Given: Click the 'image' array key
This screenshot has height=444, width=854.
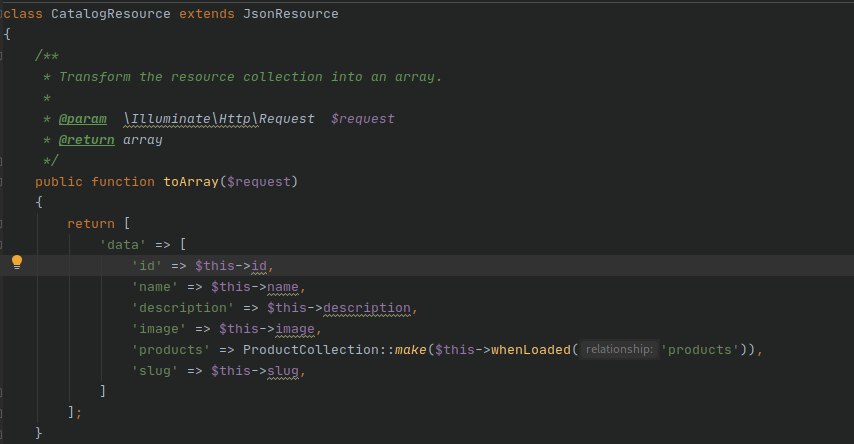Looking at the screenshot, I should point(158,329).
